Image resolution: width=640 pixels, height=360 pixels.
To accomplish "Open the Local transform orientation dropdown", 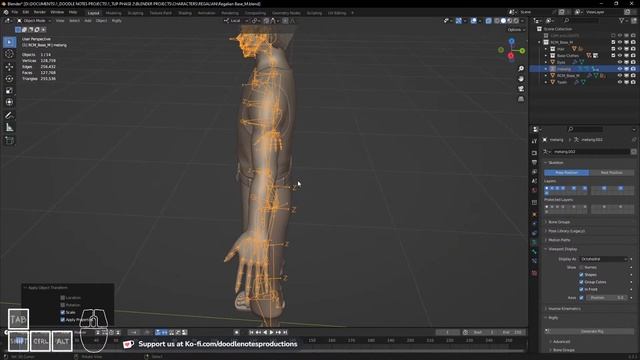I will click(x=236, y=21).
